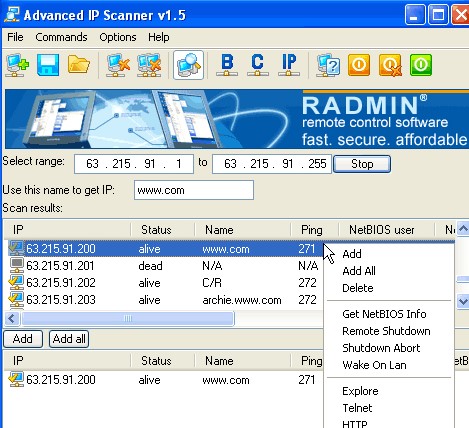469x428 pixels.
Task: Select the 63.215.91.203 row
Action: tap(165, 300)
